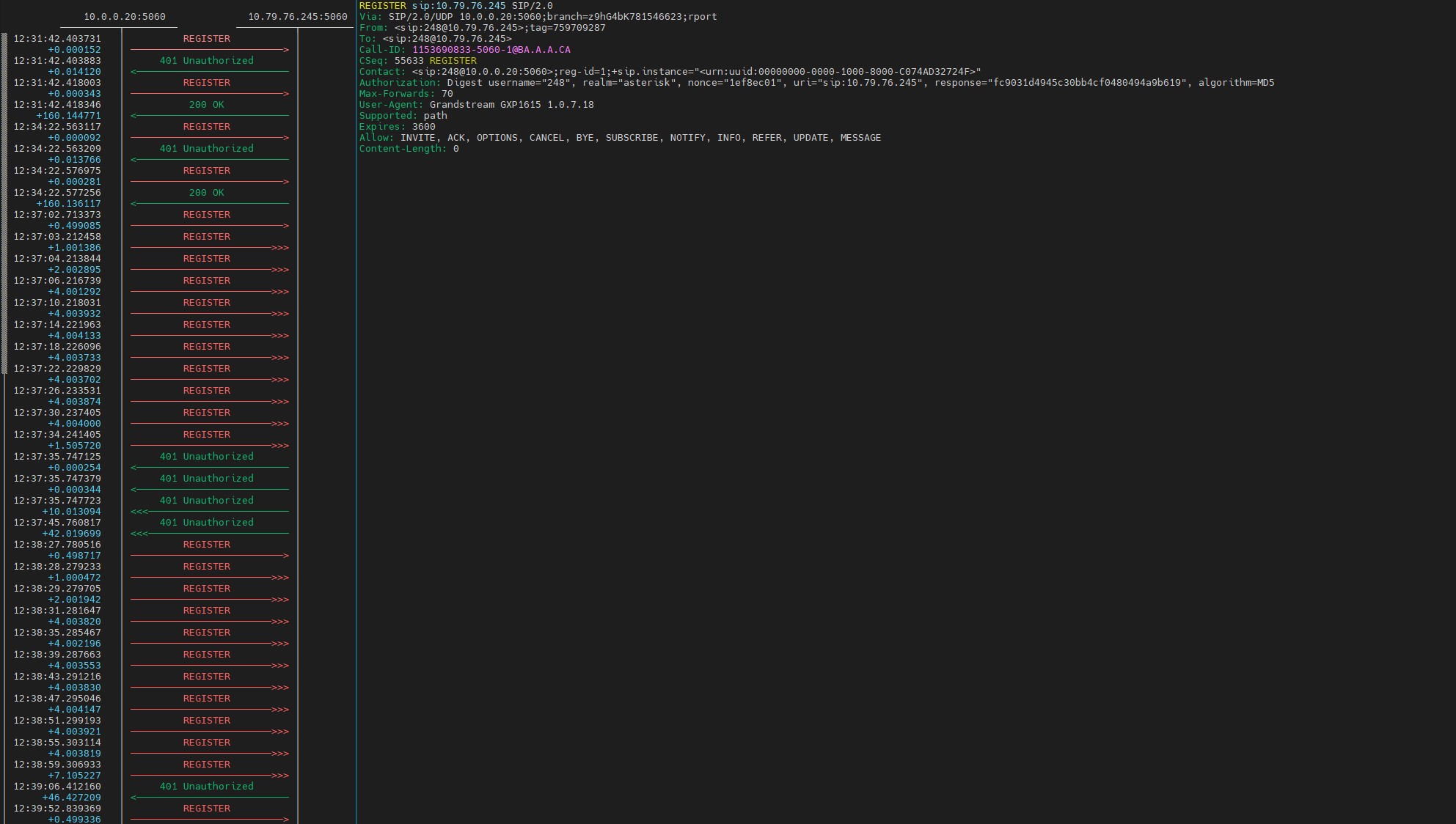
Task: Click the call flow scrollbar on left edge
Action: pyautogui.click(x=4, y=204)
